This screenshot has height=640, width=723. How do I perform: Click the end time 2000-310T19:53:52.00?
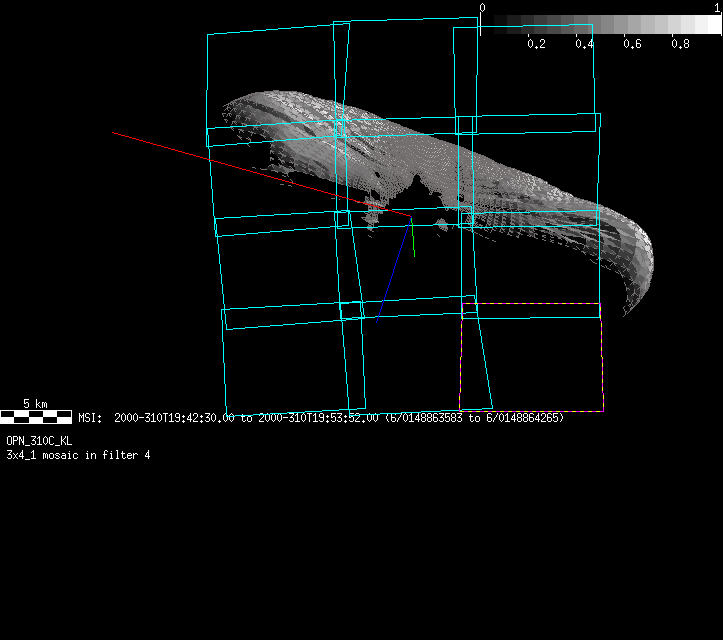tap(318, 417)
